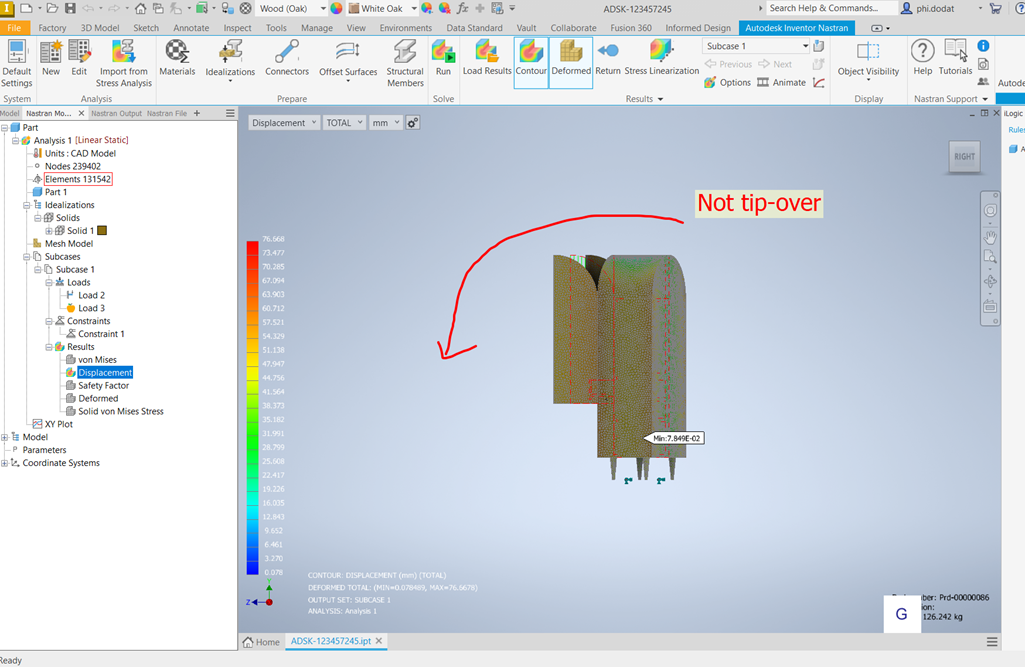Image resolution: width=1025 pixels, height=667 pixels.
Task: Add a new browser panel tab
Action: click(x=197, y=113)
